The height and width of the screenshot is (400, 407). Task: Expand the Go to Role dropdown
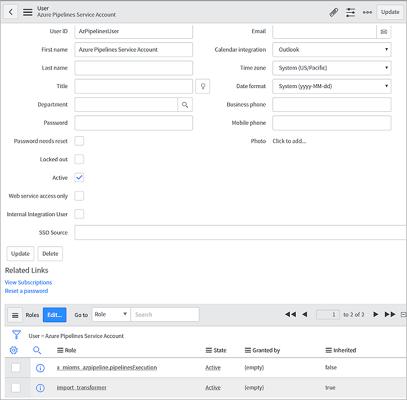click(x=111, y=314)
